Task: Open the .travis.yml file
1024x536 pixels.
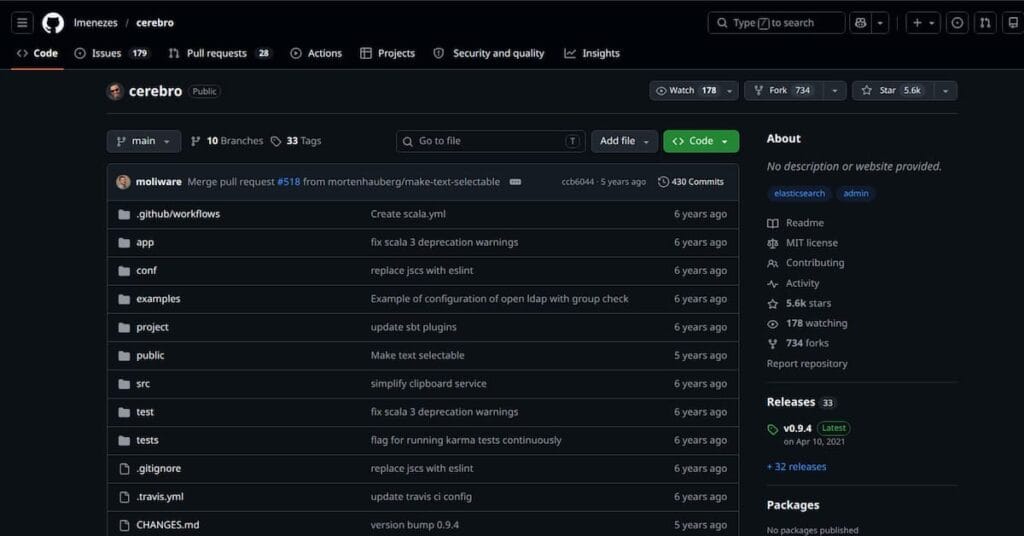Action: [160, 497]
